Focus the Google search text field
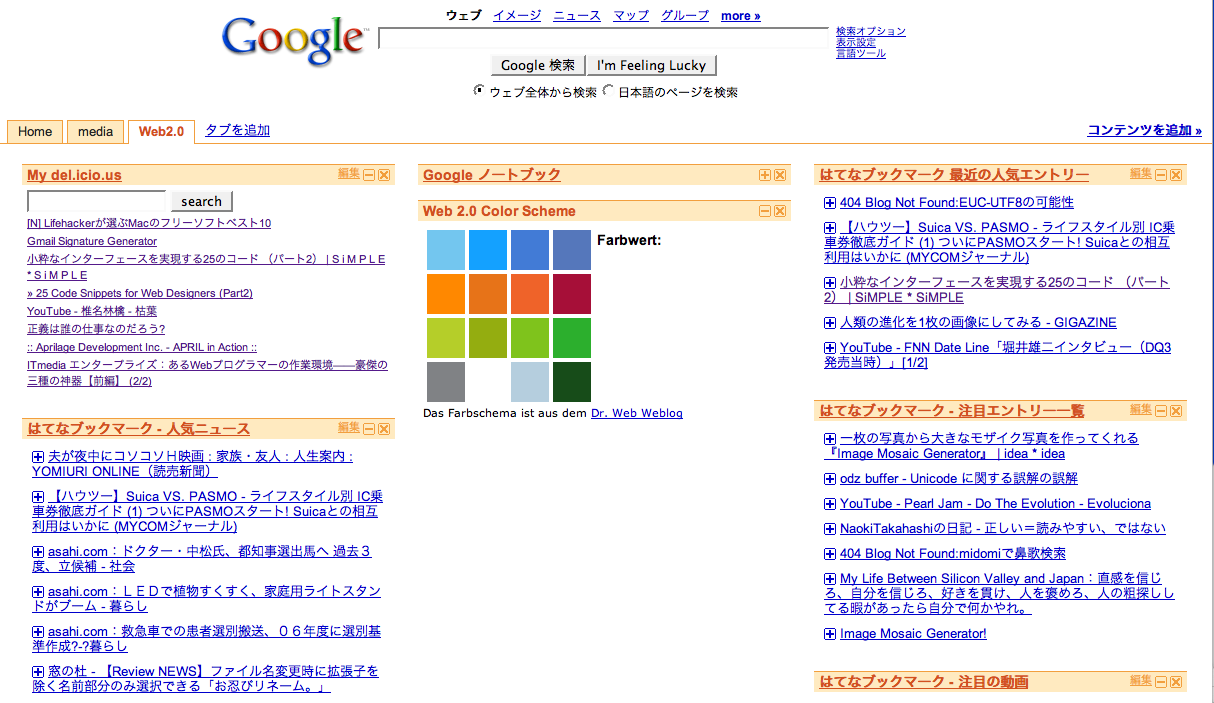The height and width of the screenshot is (703, 1214). coord(603,38)
